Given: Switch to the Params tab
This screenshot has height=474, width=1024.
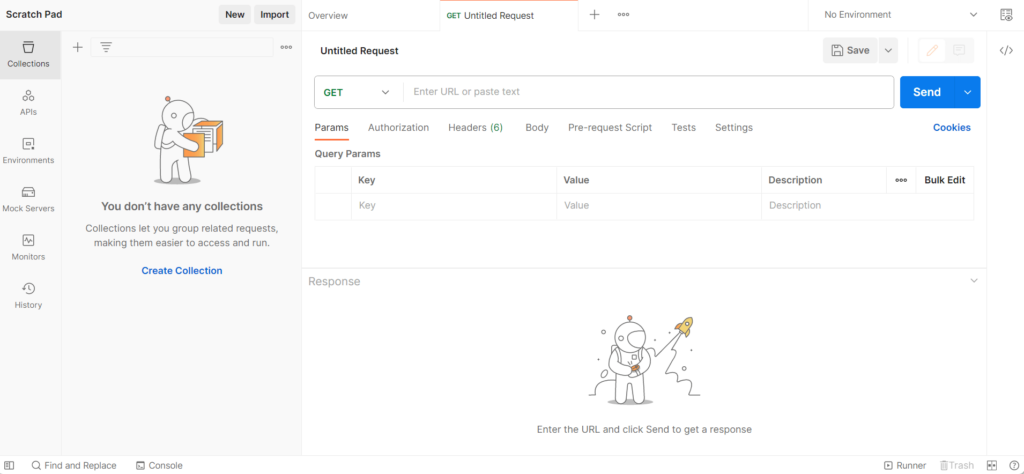Looking at the screenshot, I should (332, 128).
